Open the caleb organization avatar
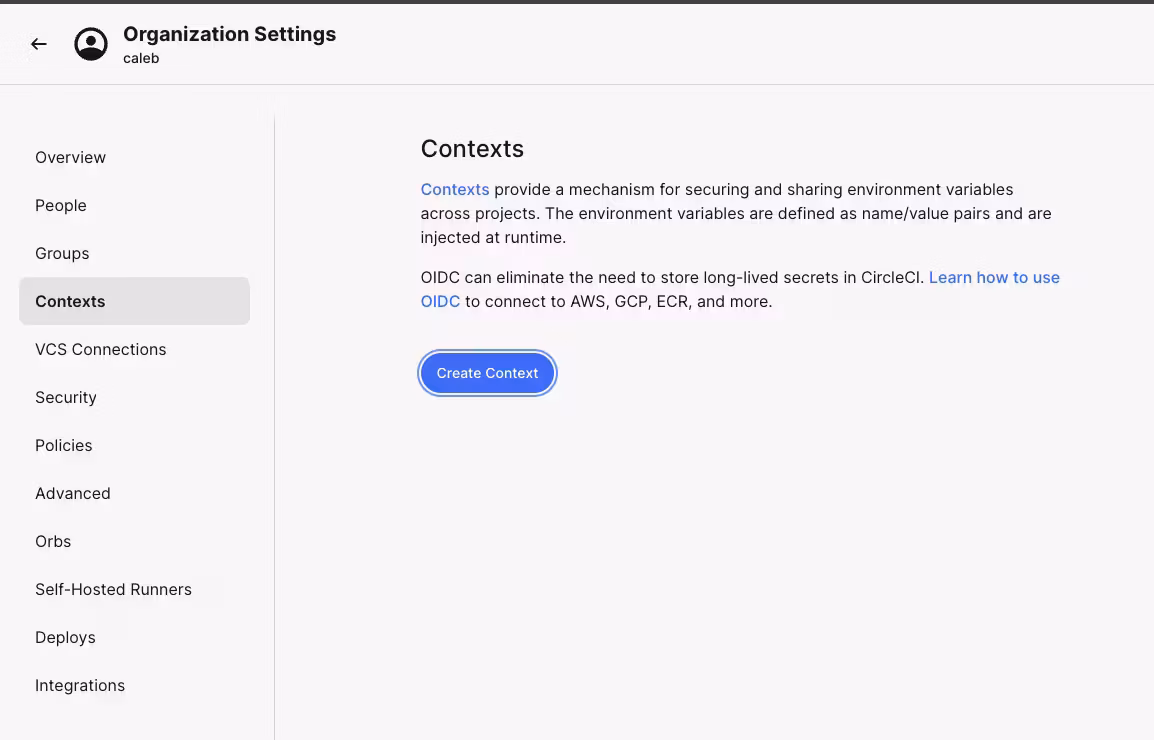The height and width of the screenshot is (740, 1154). pyautogui.click(x=90, y=43)
